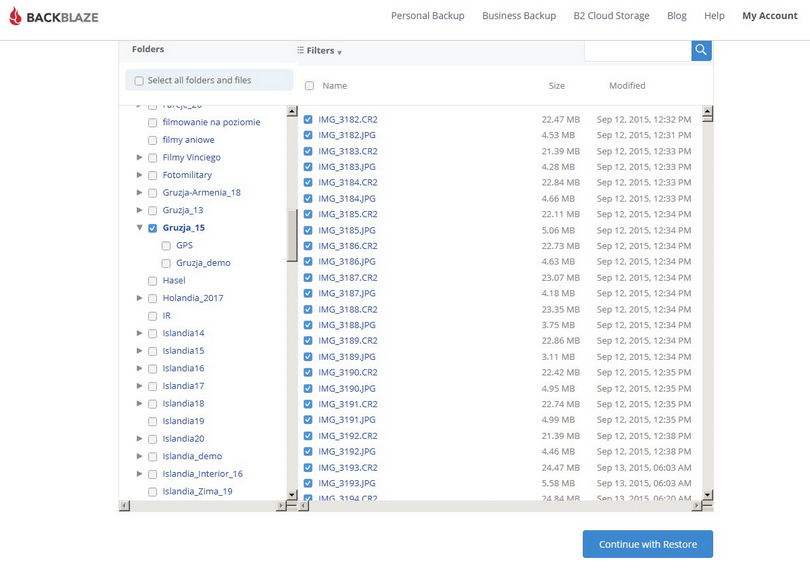Screen dimensions: 810x575
Task: Click the blue search magnifier button
Action: pyautogui.click(x=701, y=49)
